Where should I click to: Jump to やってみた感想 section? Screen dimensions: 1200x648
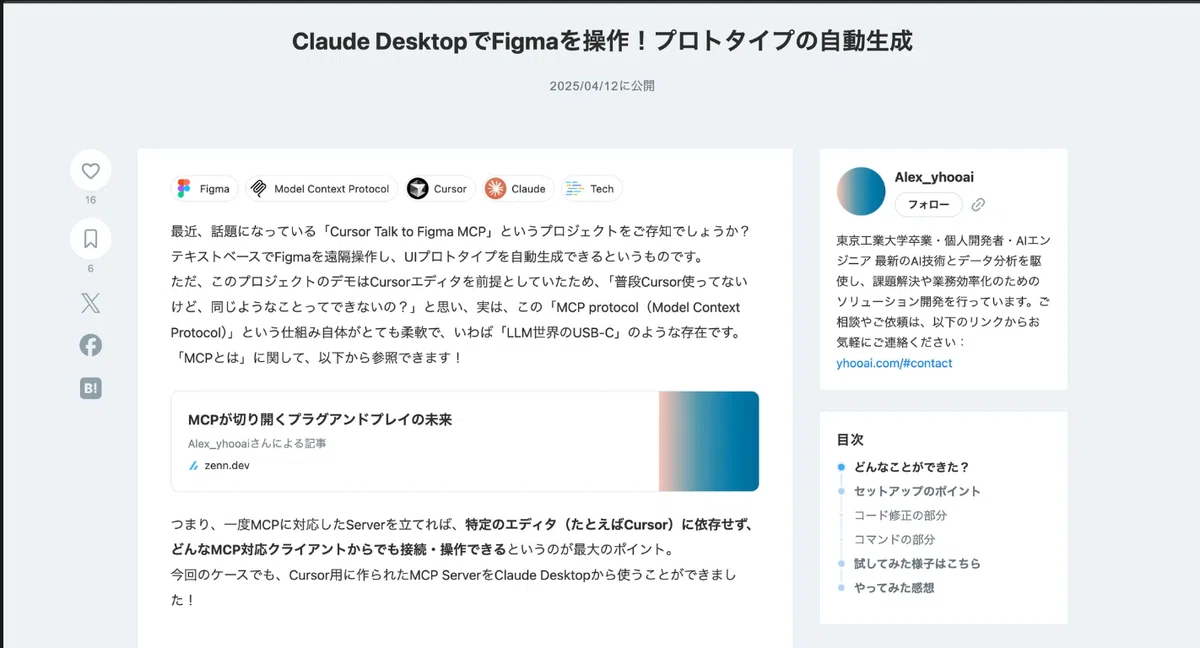tap(894, 588)
